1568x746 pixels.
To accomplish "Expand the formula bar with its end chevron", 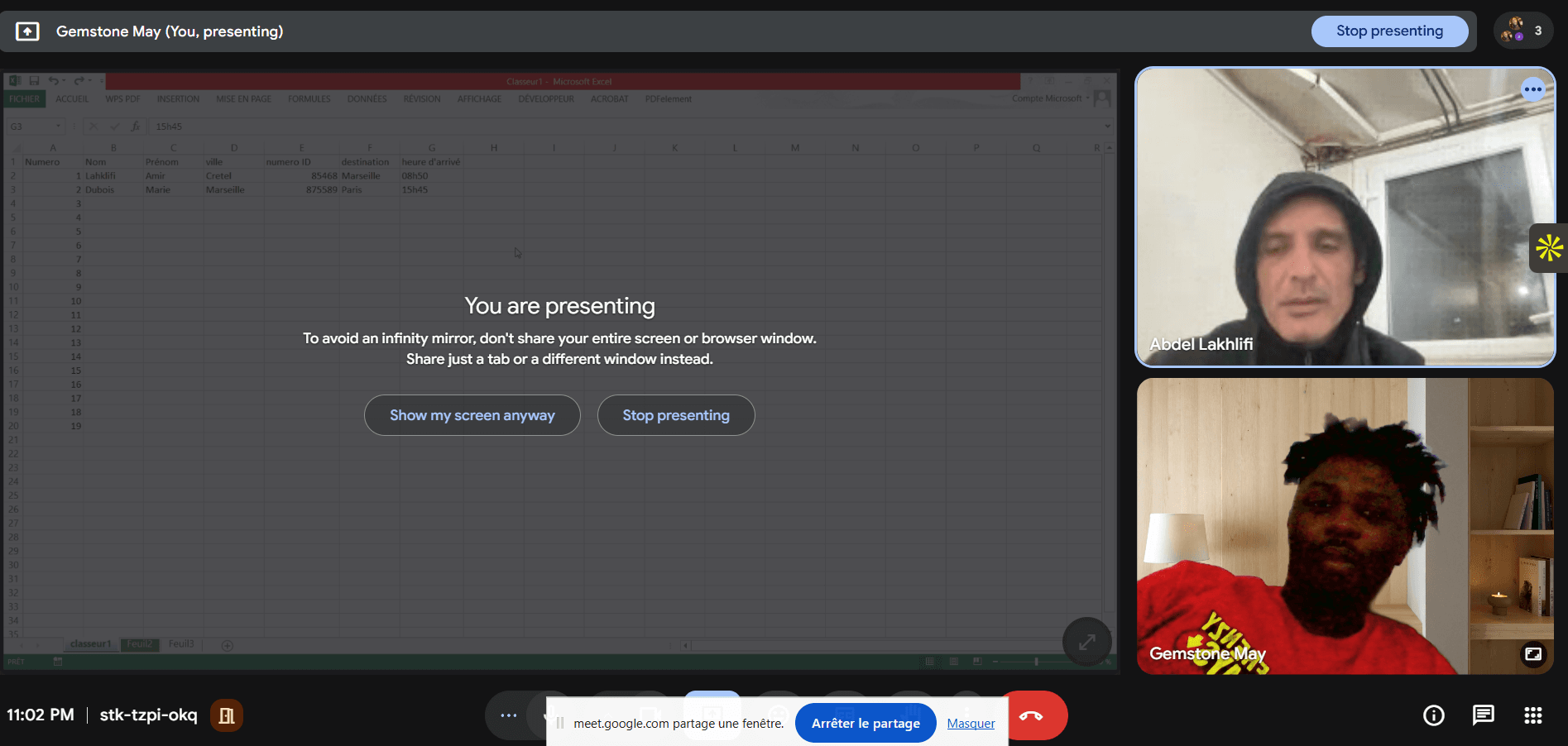I will pyautogui.click(x=1108, y=127).
